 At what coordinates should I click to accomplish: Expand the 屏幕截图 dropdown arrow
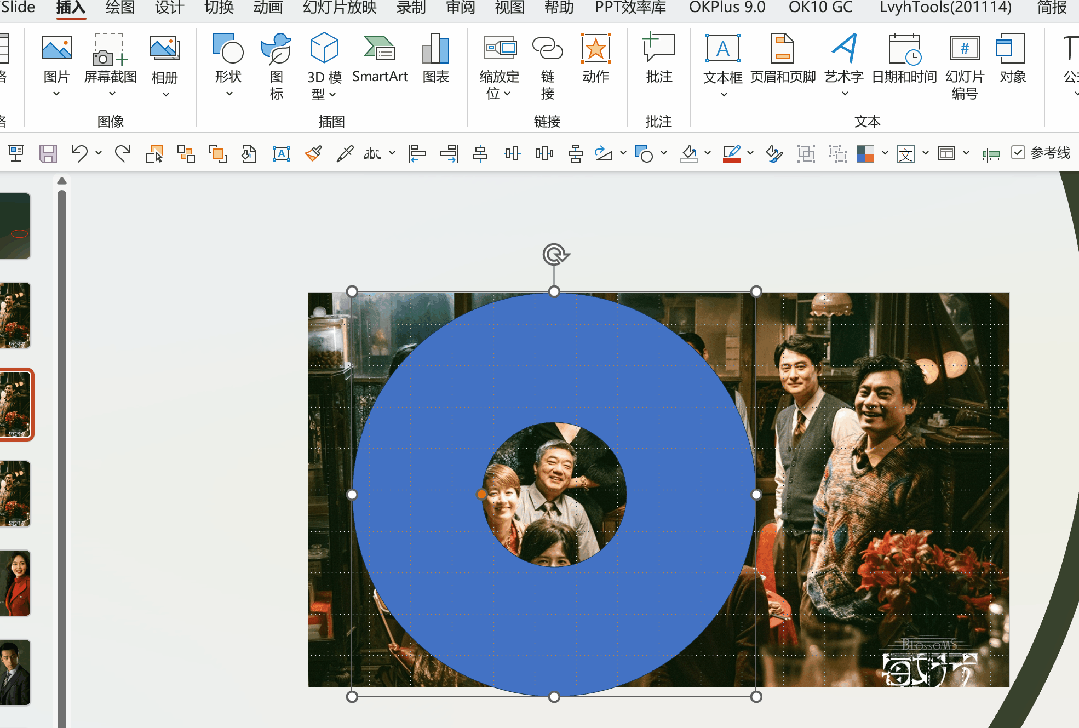coord(112,94)
